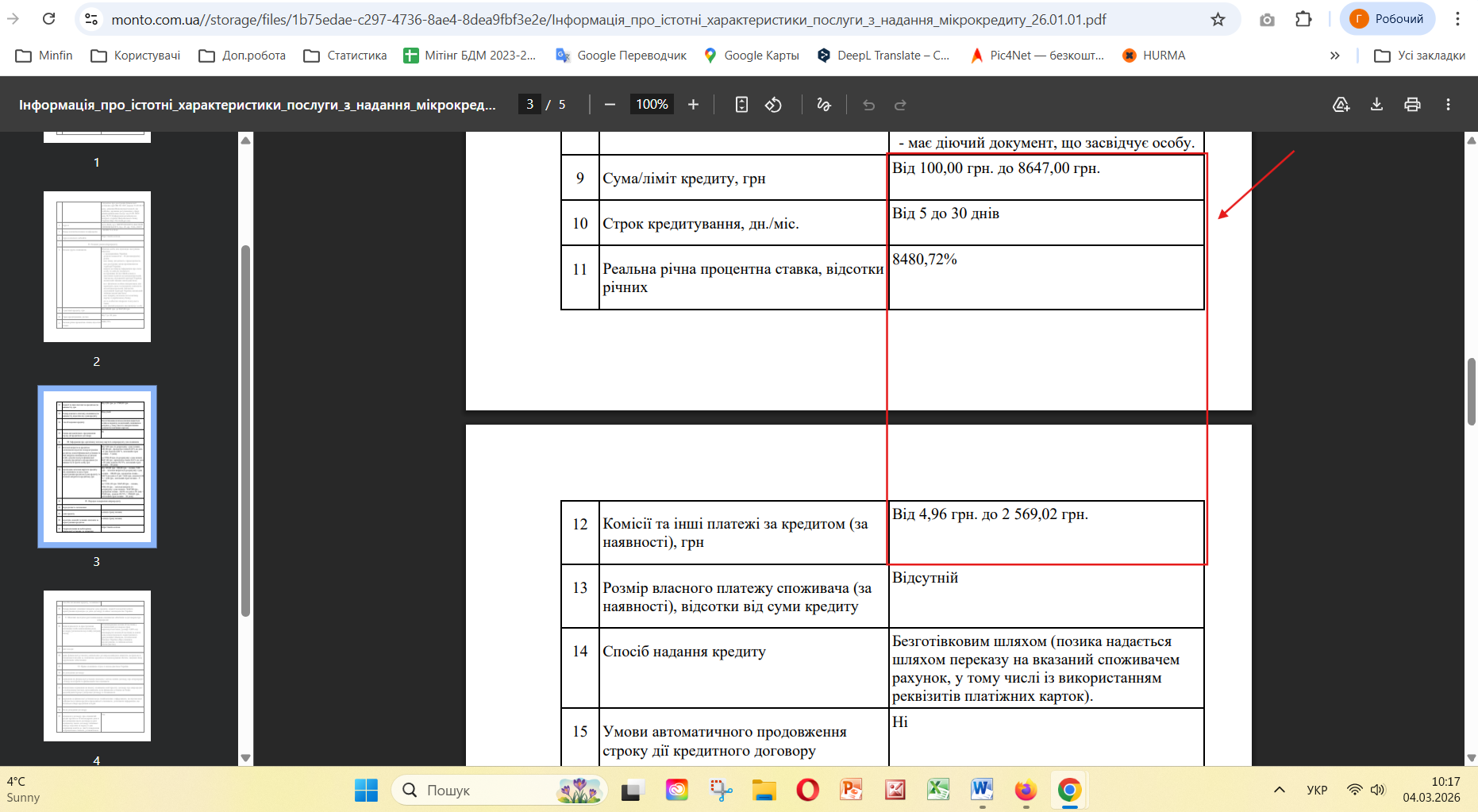Launch Opera from taskbar
Image resolution: width=1478 pixels, height=812 pixels.
pyautogui.click(x=807, y=790)
